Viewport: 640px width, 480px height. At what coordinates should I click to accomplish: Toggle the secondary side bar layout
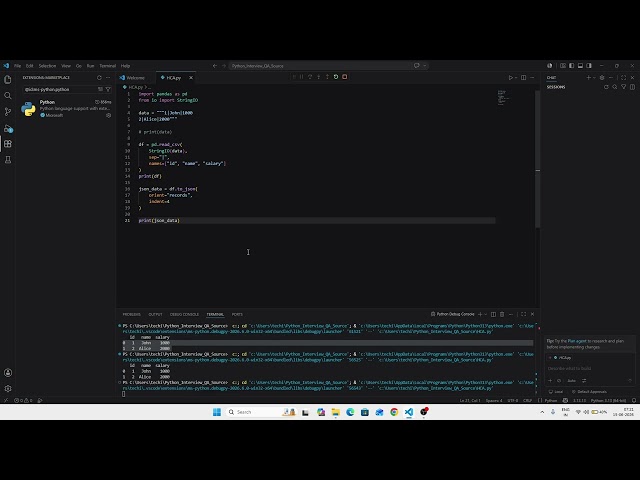(589, 66)
